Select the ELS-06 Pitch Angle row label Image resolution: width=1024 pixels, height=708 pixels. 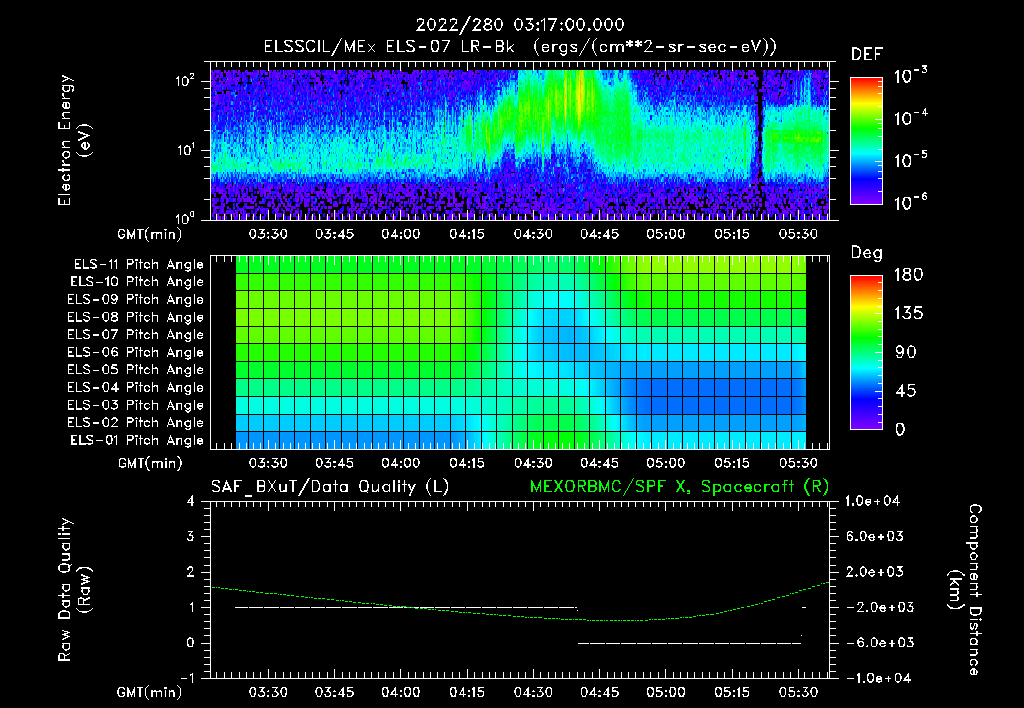[135, 352]
